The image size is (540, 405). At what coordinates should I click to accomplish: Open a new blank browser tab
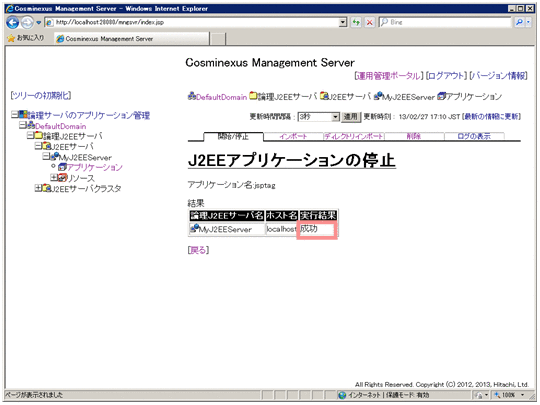218,39
